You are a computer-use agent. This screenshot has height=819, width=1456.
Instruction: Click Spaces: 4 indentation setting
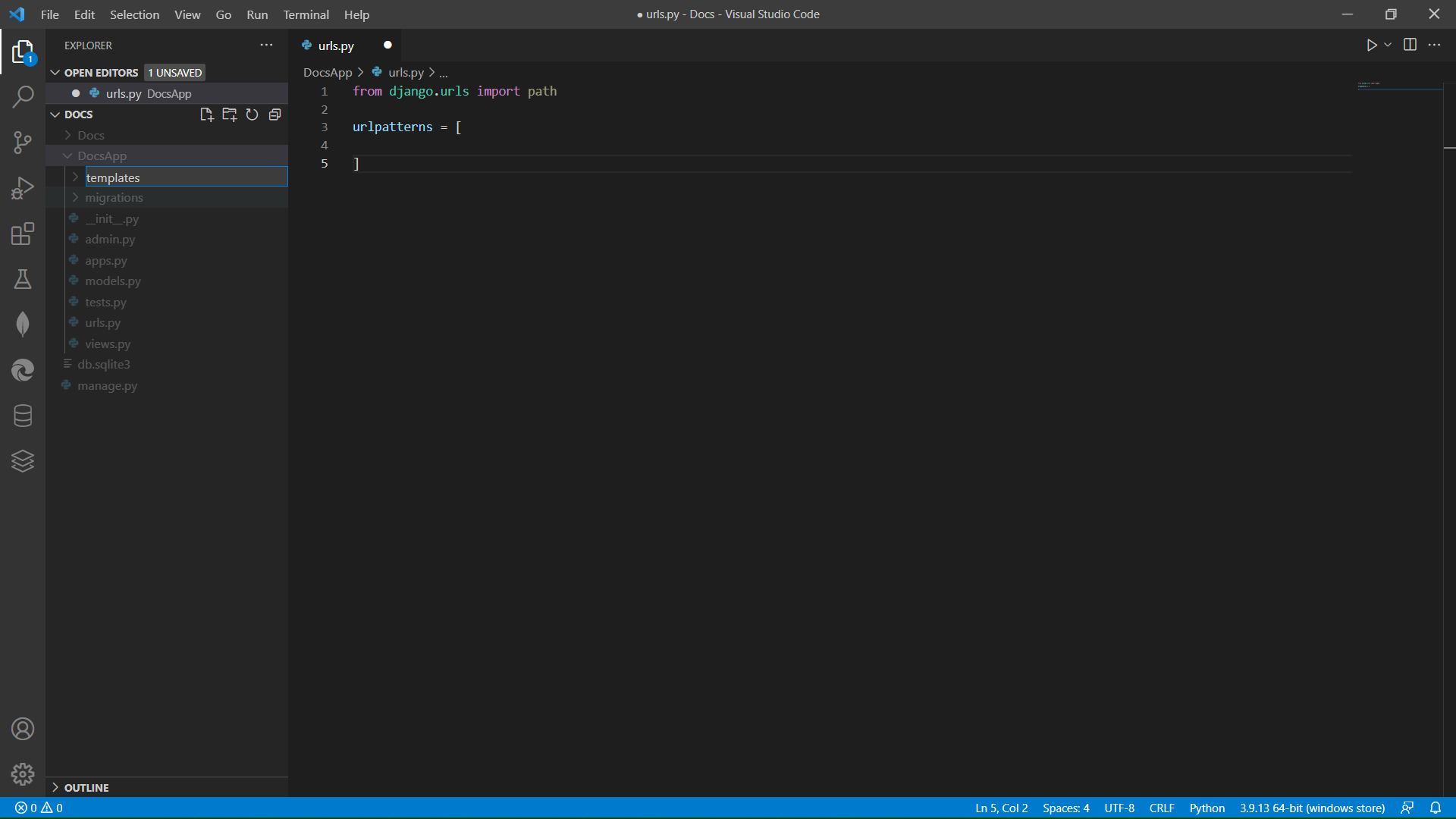point(1065,808)
